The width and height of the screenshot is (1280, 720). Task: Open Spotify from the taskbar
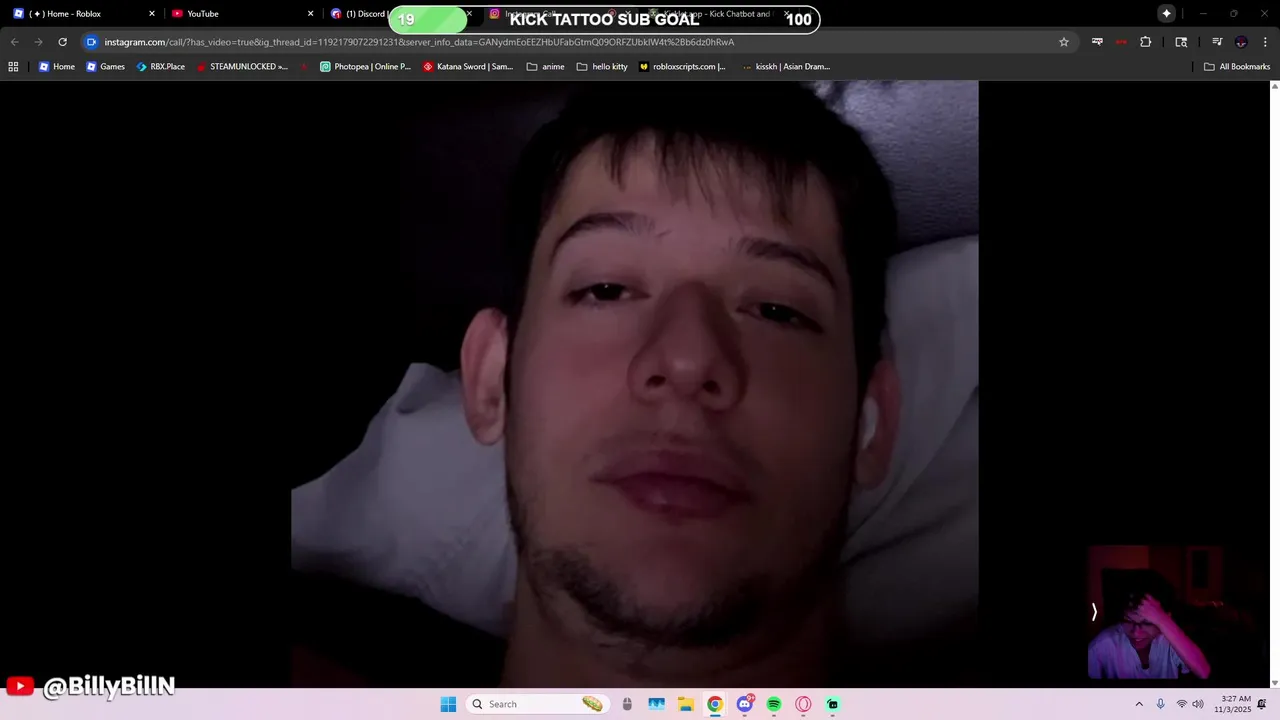pyautogui.click(x=774, y=704)
